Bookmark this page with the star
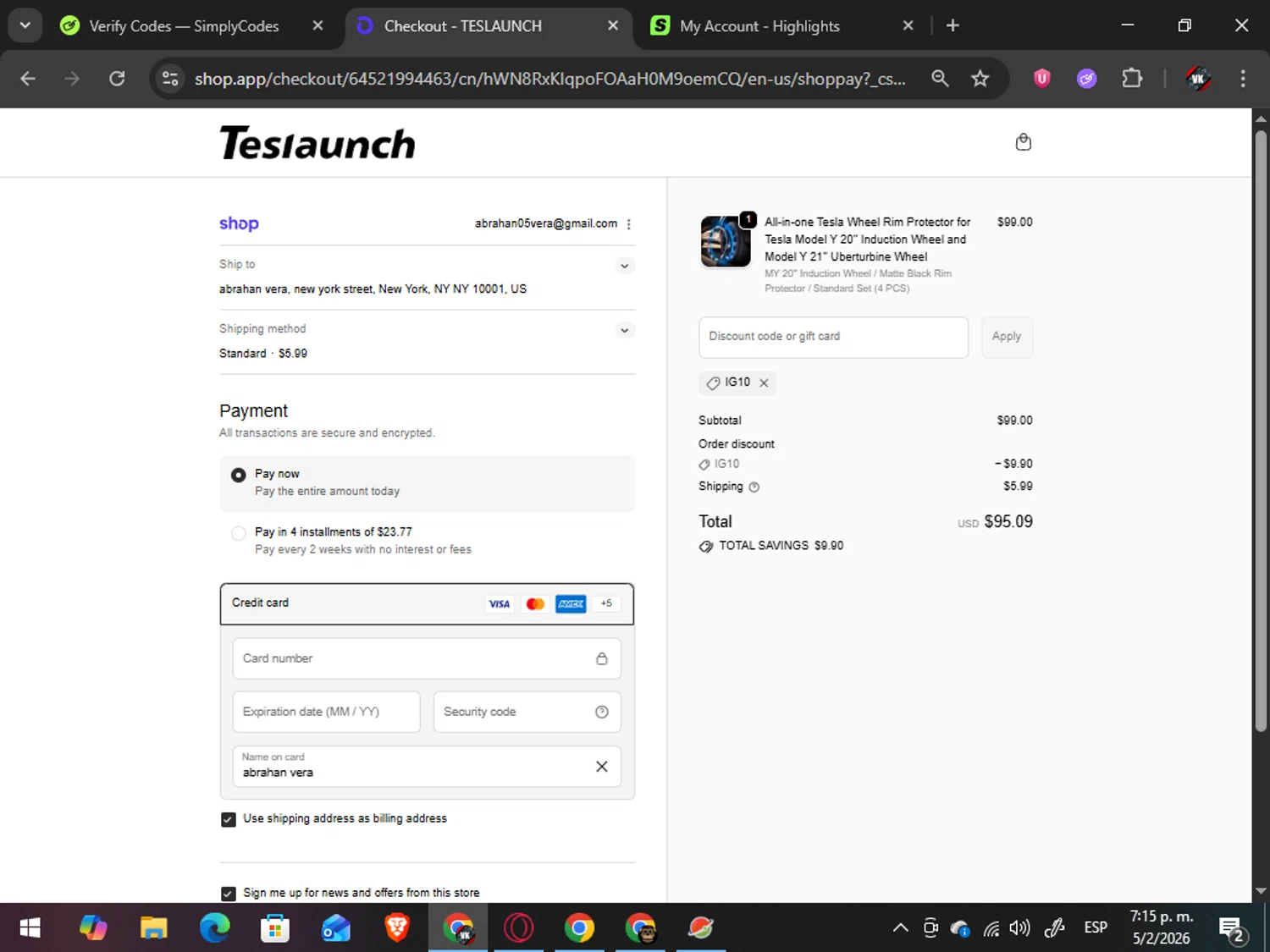Image resolution: width=1270 pixels, height=952 pixels. 980,79
